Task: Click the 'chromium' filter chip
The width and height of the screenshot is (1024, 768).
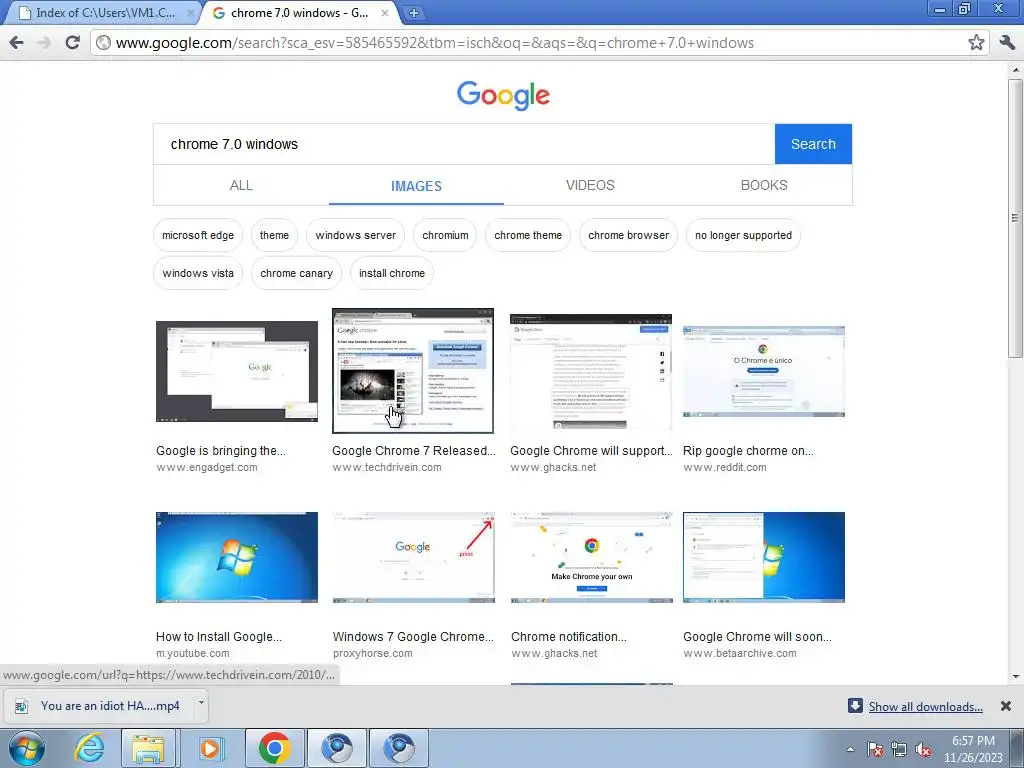Action: (x=445, y=235)
